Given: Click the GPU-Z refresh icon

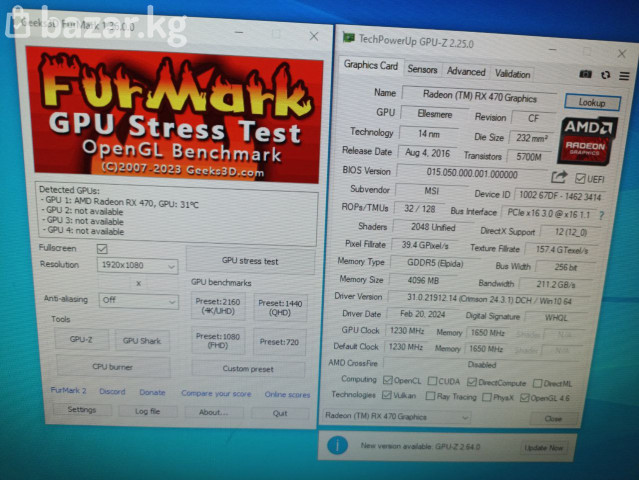Looking at the screenshot, I should (x=605, y=74).
